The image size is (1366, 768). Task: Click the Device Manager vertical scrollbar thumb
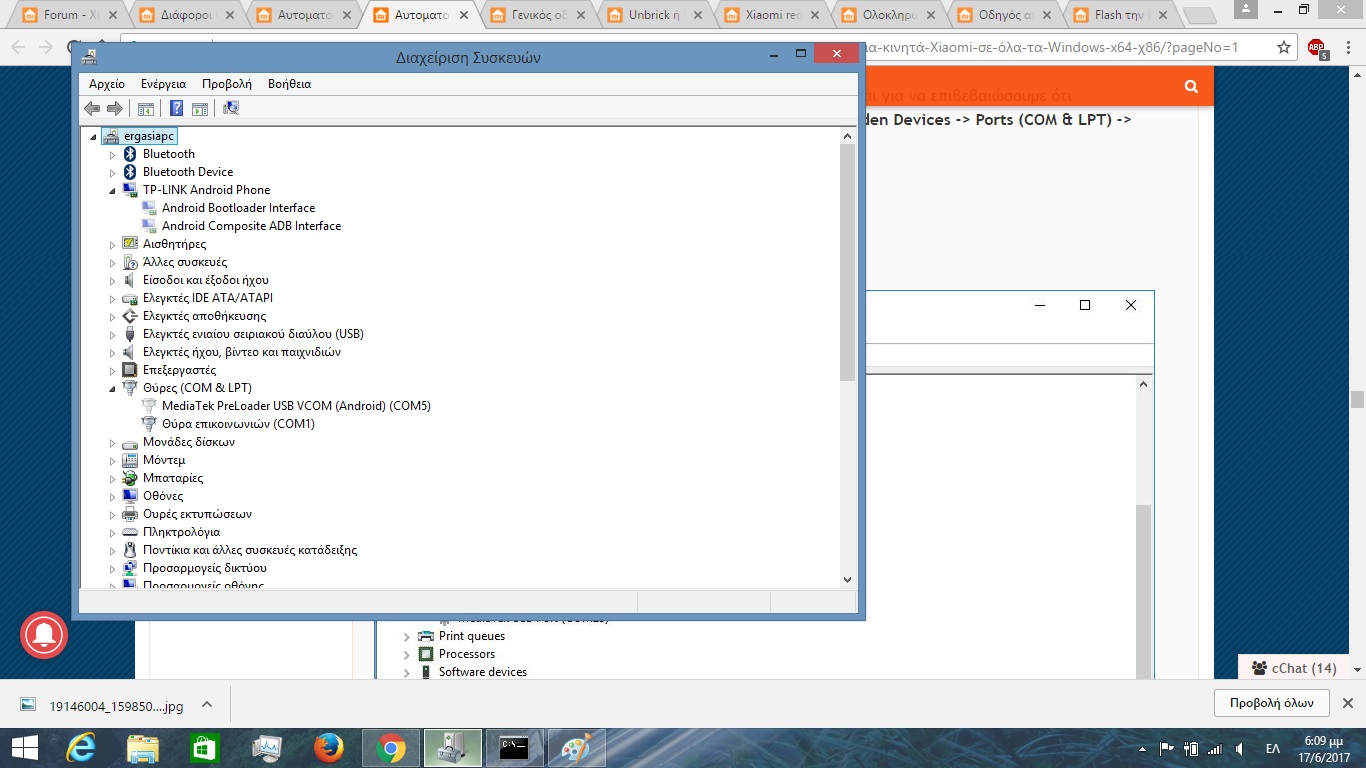pyautogui.click(x=848, y=263)
